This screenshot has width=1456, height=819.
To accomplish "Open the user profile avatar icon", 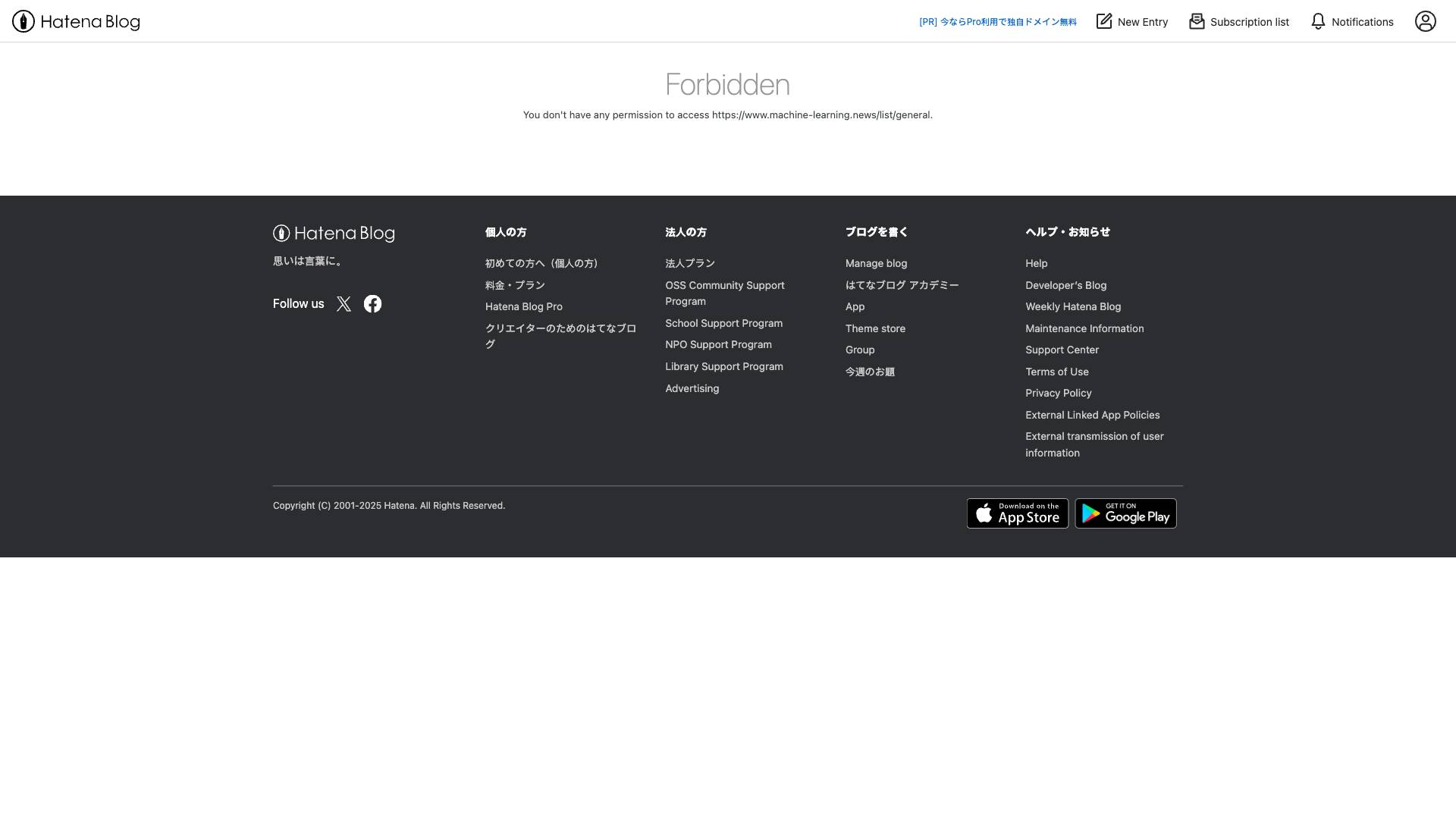I will click(1425, 21).
